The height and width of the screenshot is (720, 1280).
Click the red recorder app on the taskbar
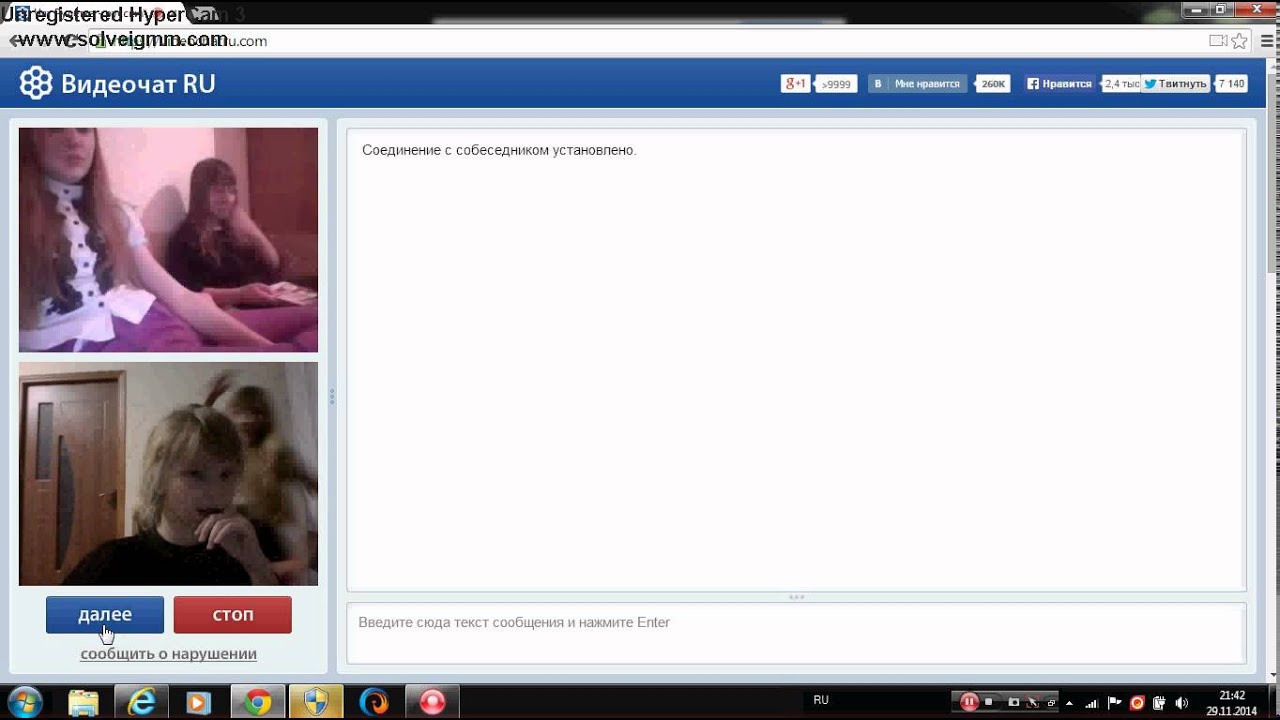[x=432, y=702]
